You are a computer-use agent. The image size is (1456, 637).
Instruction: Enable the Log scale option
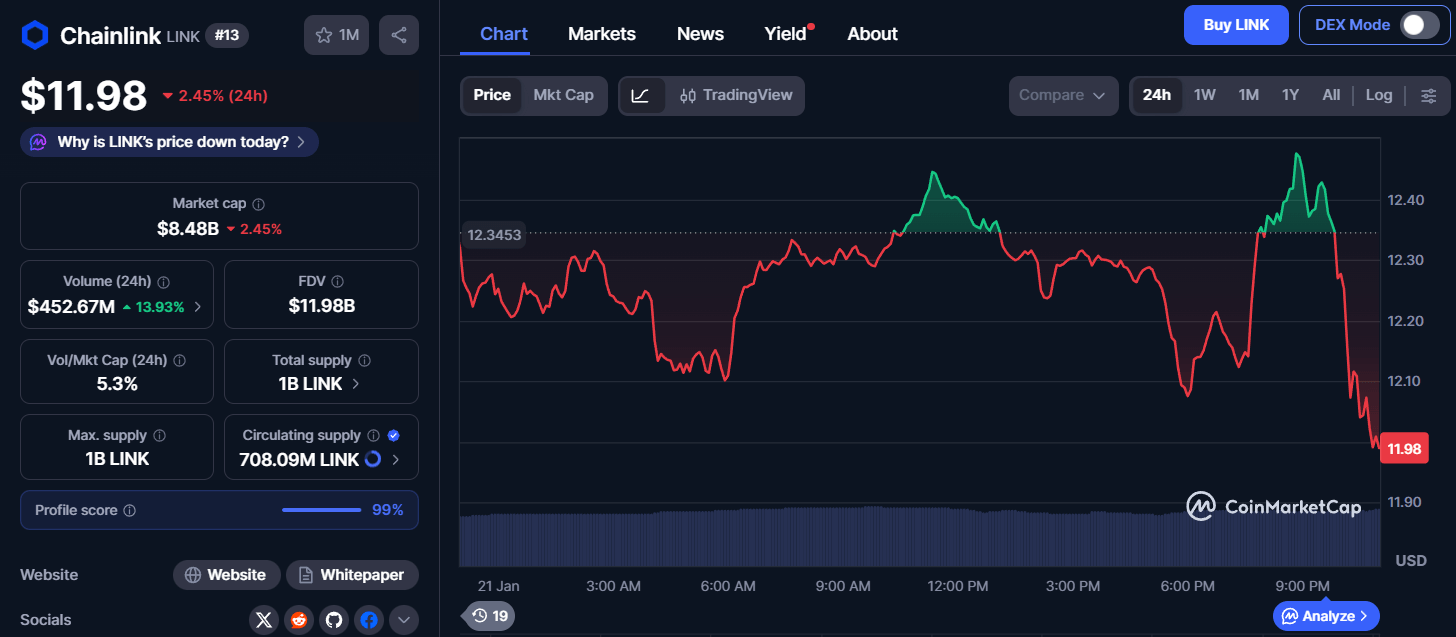(x=1378, y=95)
